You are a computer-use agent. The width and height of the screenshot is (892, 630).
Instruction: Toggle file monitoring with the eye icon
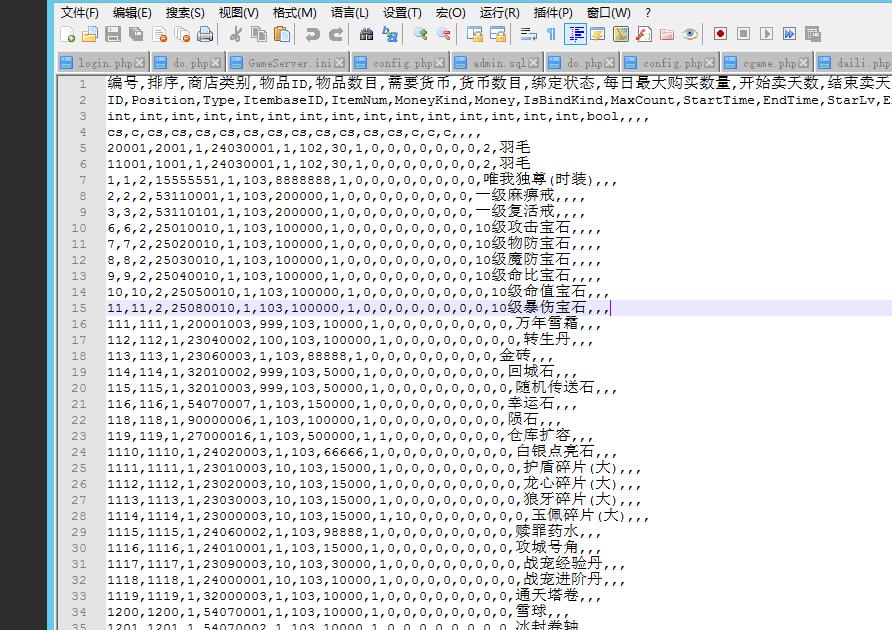click(x=690, y=35)
